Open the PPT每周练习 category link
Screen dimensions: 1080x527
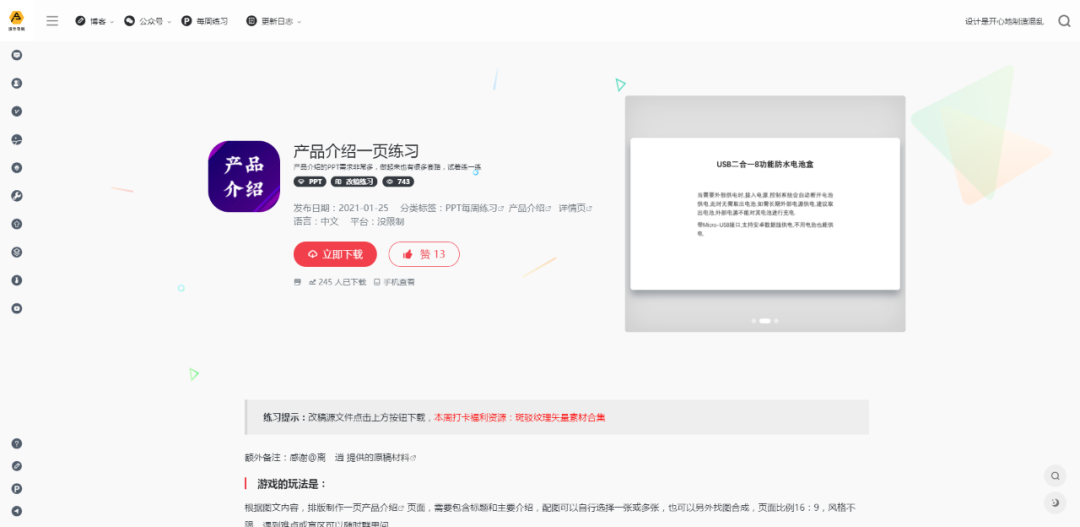[x=475, y=207]
